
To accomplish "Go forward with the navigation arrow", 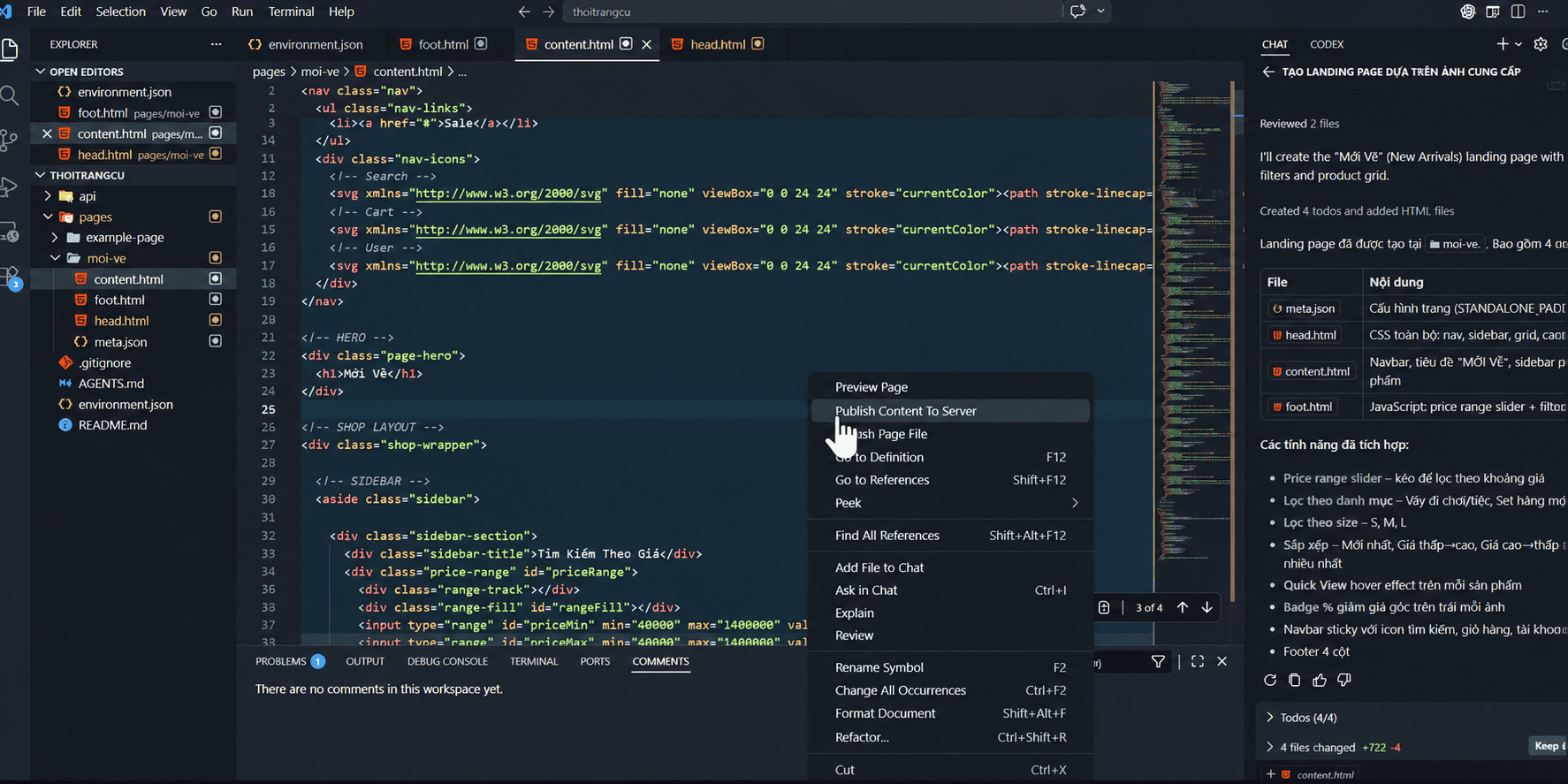I will click(x=549, y=11).
